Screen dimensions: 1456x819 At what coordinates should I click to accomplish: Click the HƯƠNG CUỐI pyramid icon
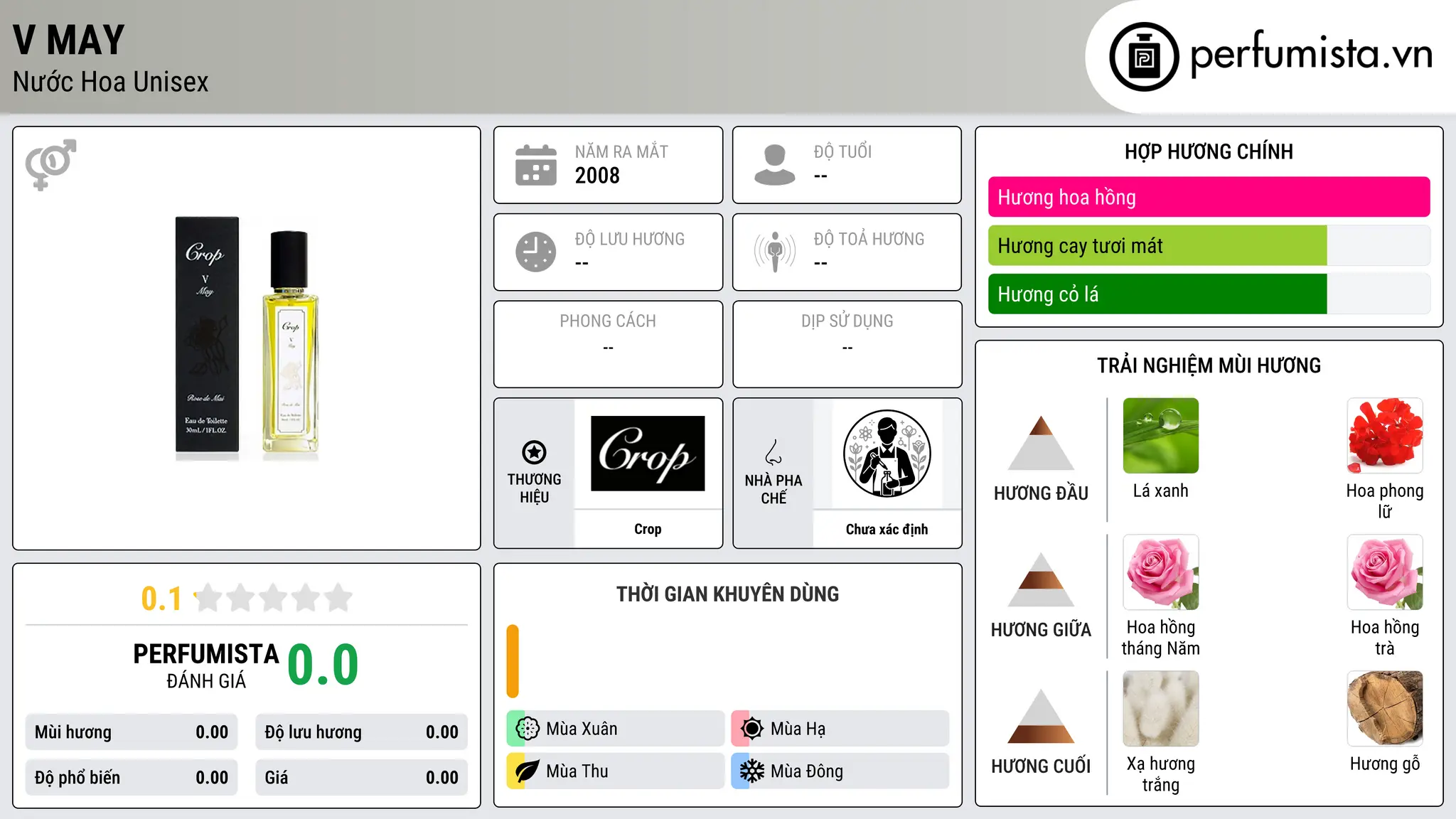(x=1041, y=716)
